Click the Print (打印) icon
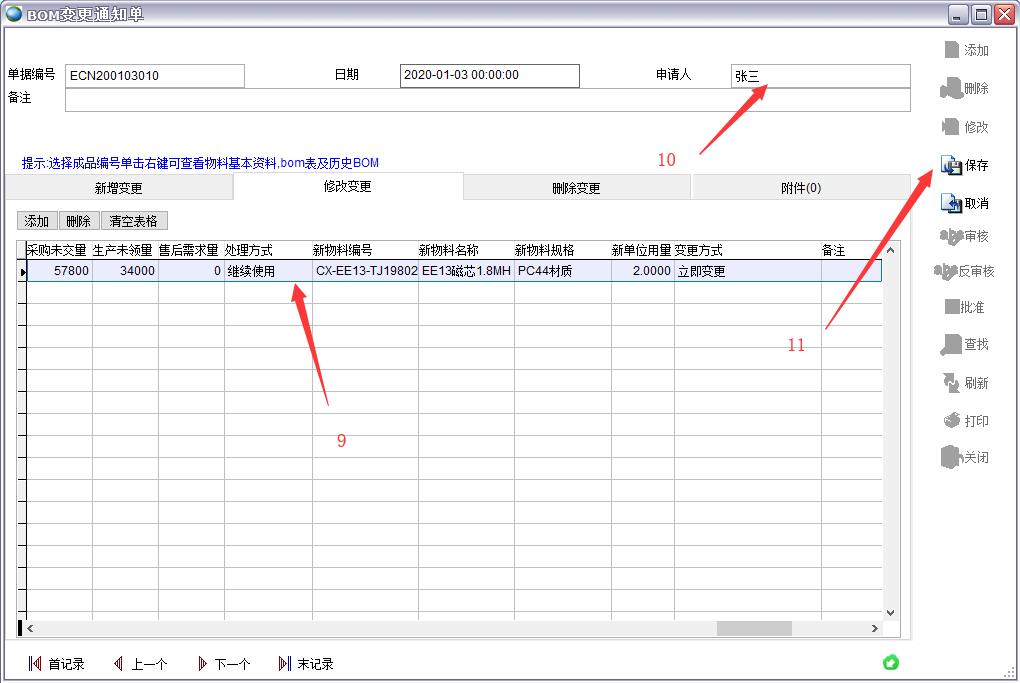This screenshot has width=1020, height=683. click(x=951, y=421)
